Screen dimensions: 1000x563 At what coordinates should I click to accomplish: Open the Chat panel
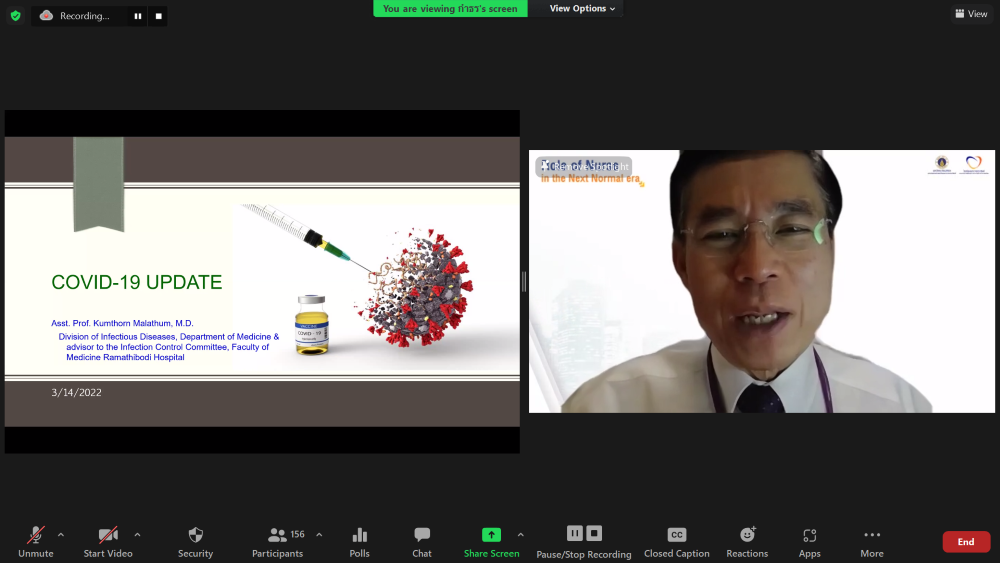tap(422, 541)
